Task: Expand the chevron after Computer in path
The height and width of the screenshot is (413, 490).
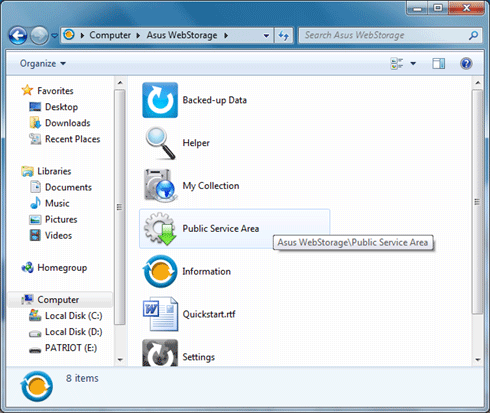Action: 138,35
